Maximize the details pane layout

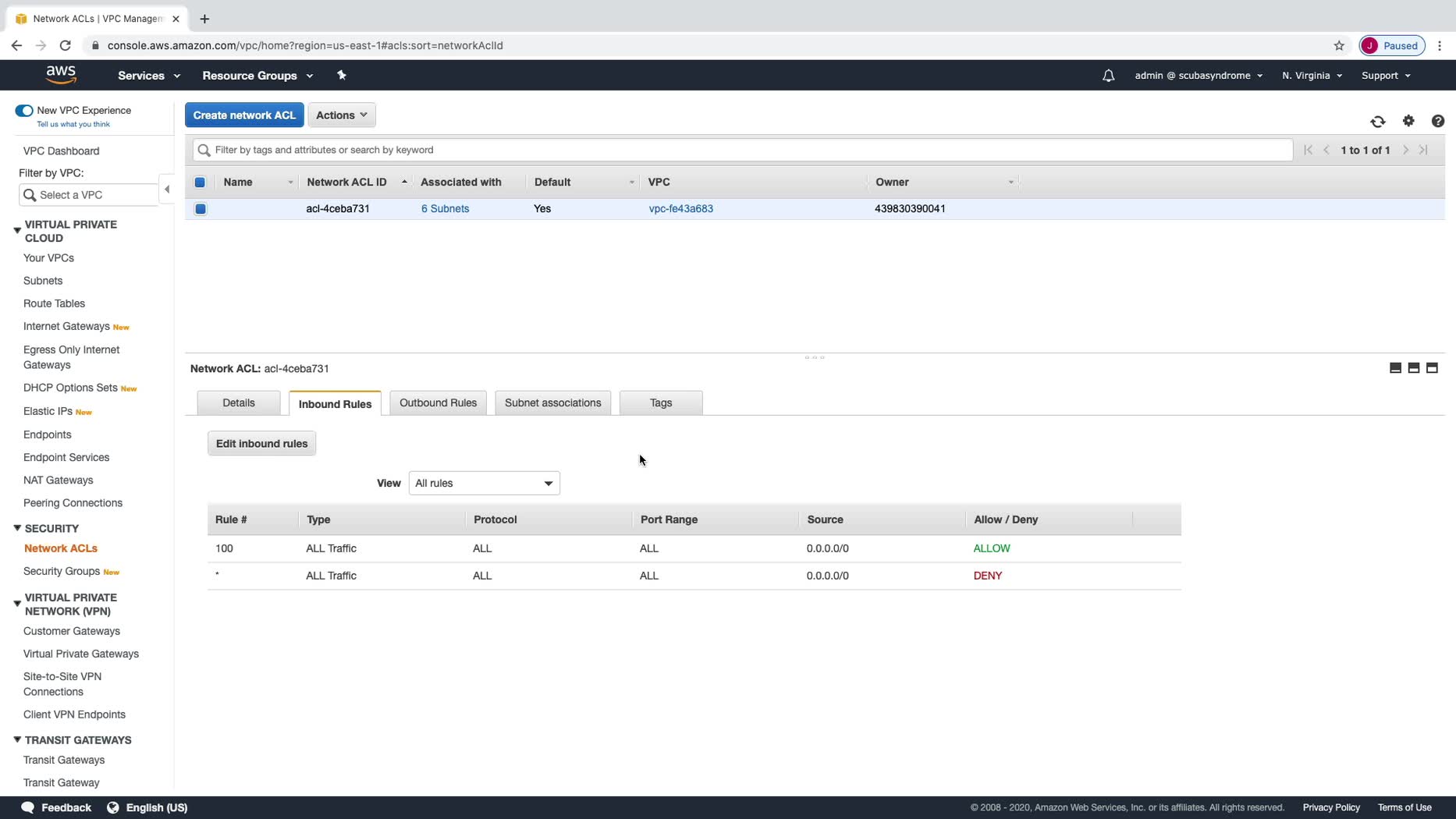(x=1432, y=368)
